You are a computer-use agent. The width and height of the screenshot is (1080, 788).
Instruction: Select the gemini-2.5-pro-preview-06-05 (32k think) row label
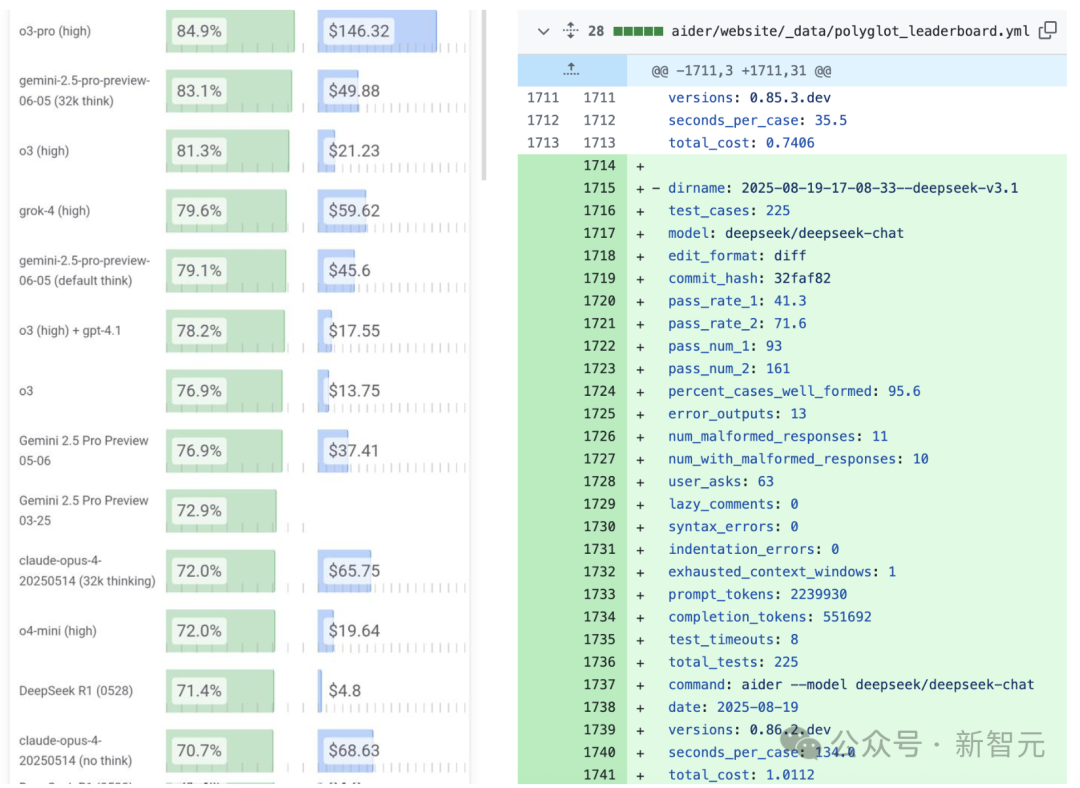[84, 91]
